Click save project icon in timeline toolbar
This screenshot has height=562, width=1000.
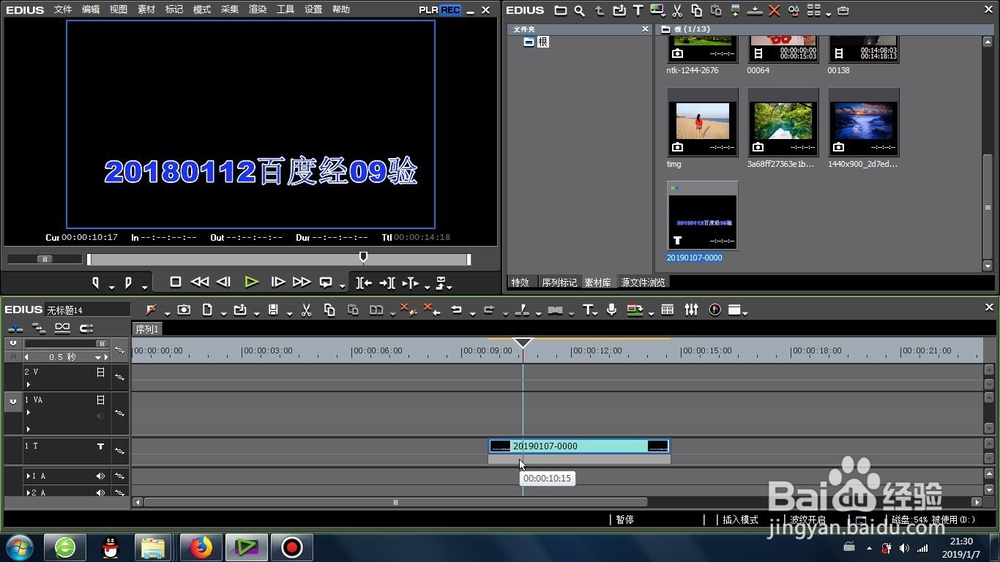click(x=273, y=310)
